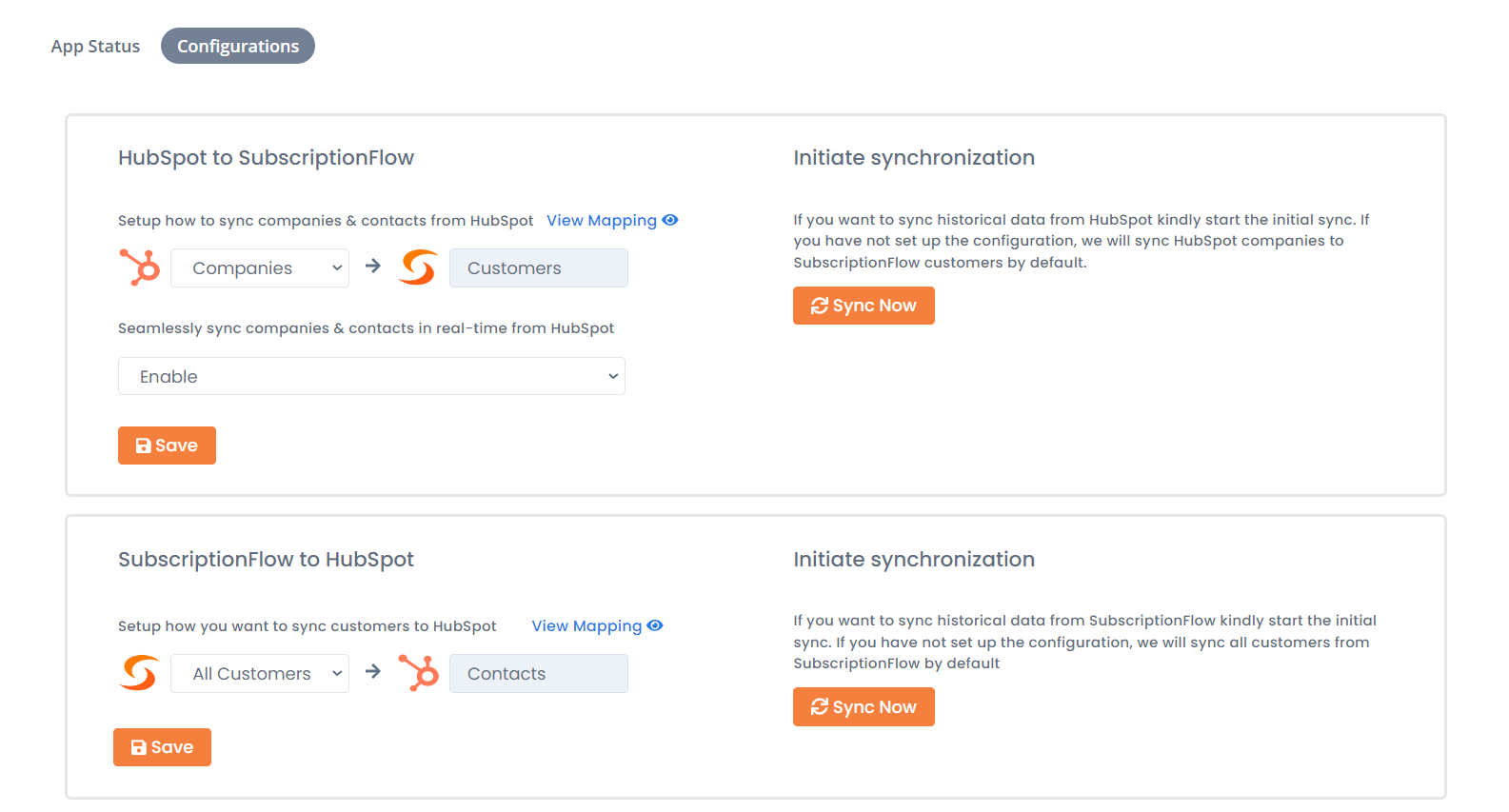Click the SubscriptionFlow logo beside All Customers
Image resolution: width=1509 pixels, height=812 pixels.
[139, 673]
